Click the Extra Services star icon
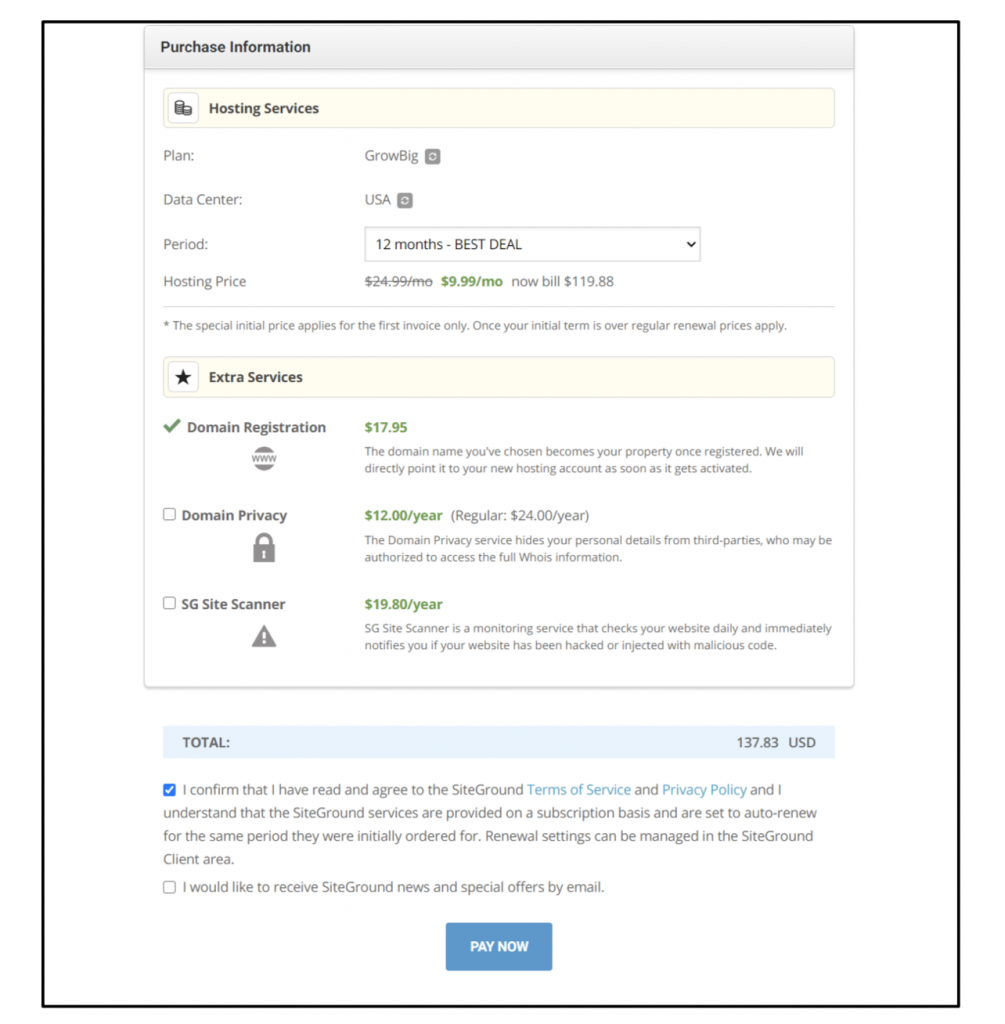 click(183, 377)
